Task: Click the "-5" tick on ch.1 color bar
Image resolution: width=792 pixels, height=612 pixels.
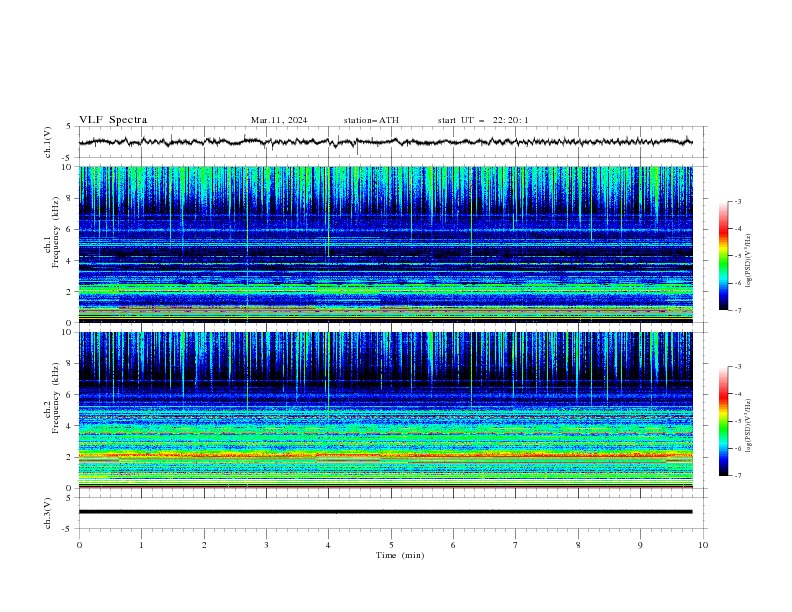Action: tap(737, 256)
